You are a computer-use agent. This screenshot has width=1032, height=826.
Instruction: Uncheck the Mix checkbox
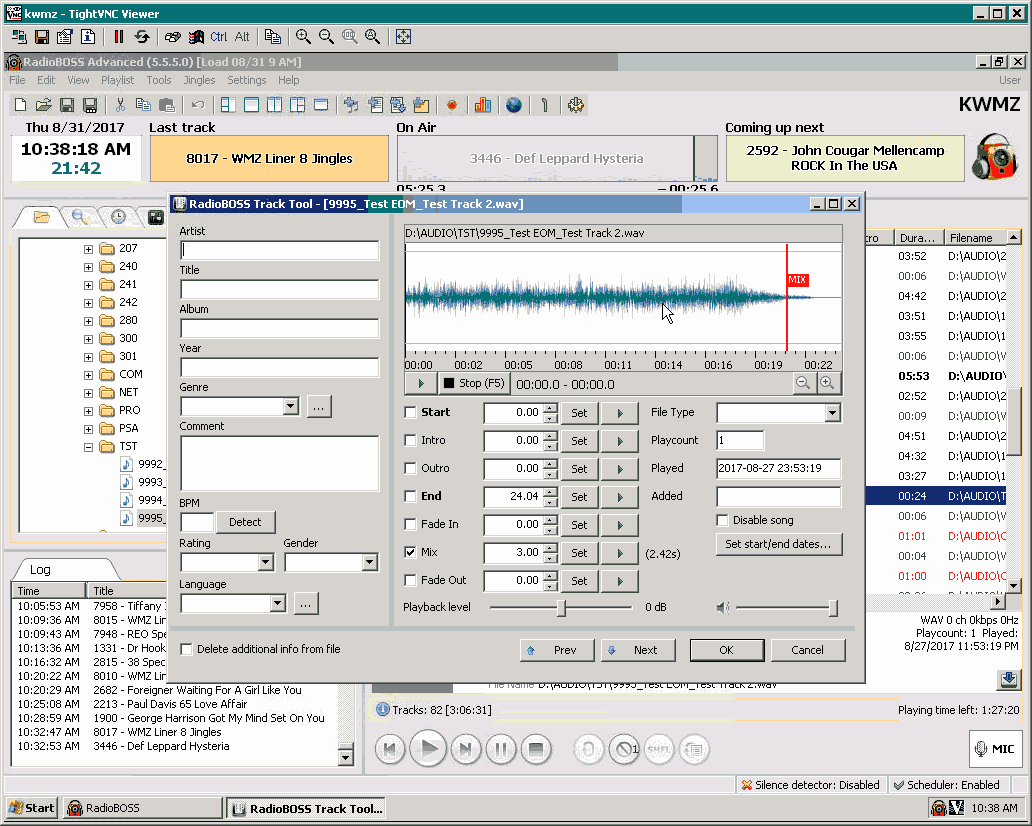point(410,552)
